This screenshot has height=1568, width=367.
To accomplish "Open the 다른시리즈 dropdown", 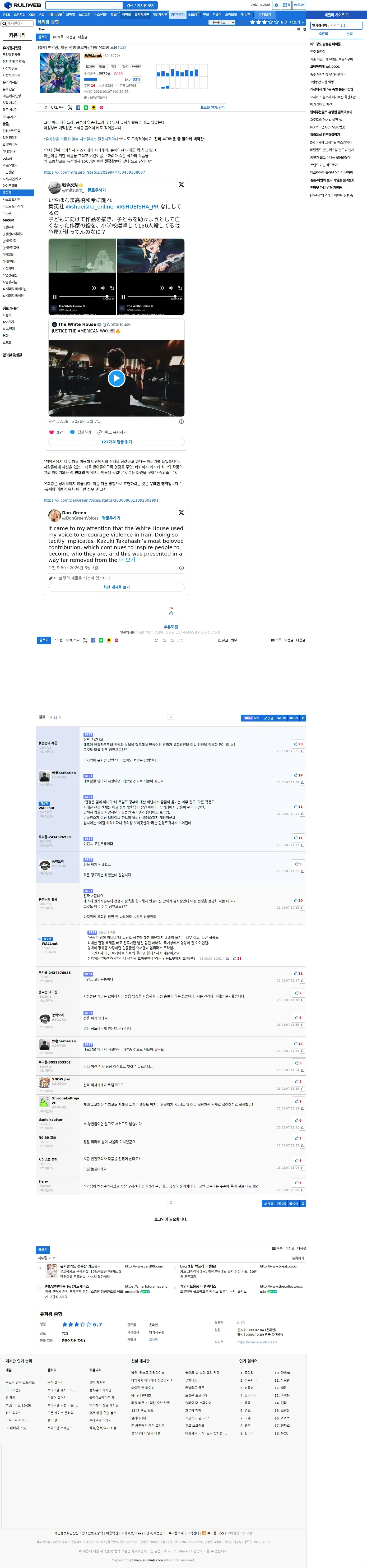I will click(221, 22).
